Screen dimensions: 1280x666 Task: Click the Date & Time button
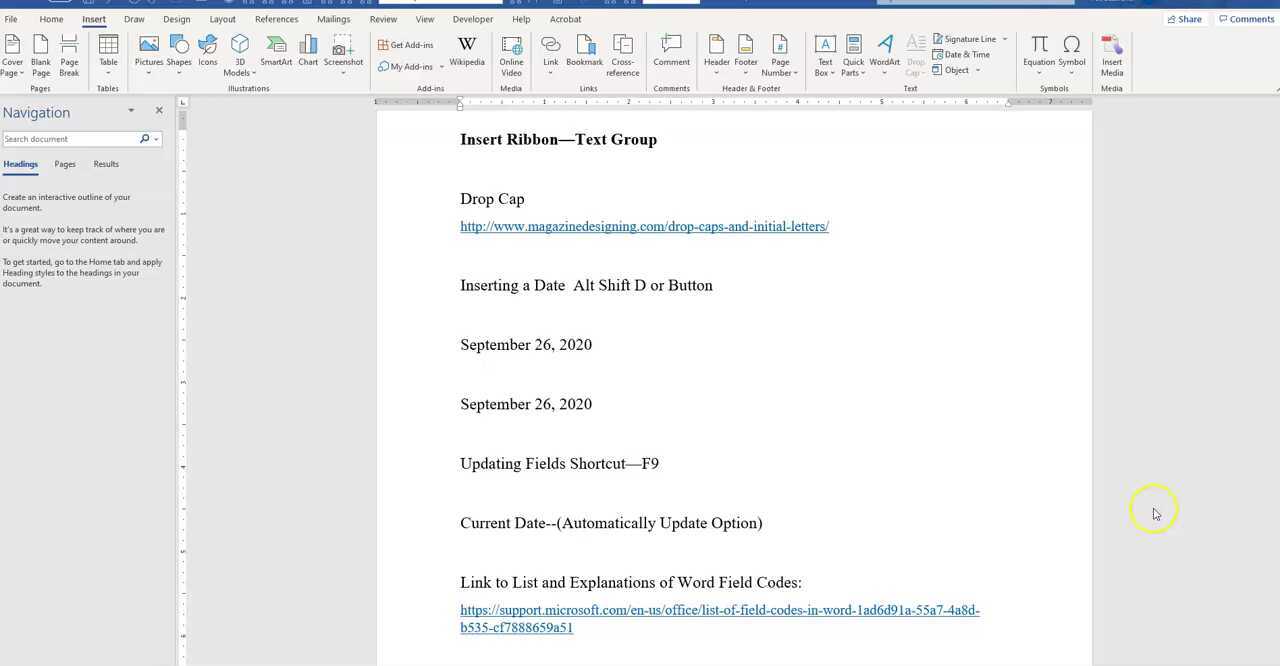pos(961,55)
